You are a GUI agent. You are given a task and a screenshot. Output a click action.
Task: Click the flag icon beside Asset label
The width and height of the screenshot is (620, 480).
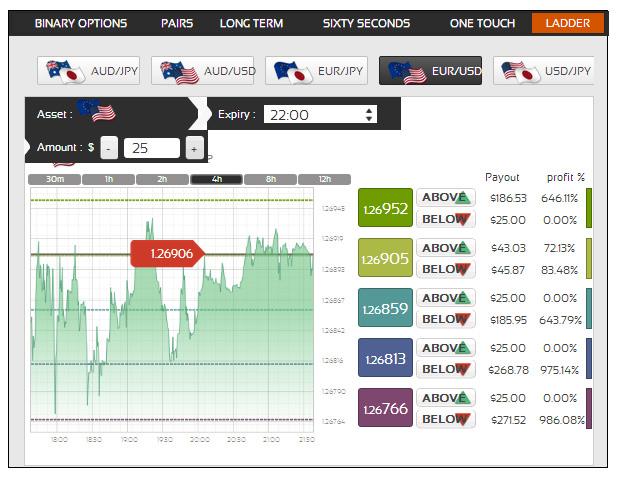tap(96, 111)
